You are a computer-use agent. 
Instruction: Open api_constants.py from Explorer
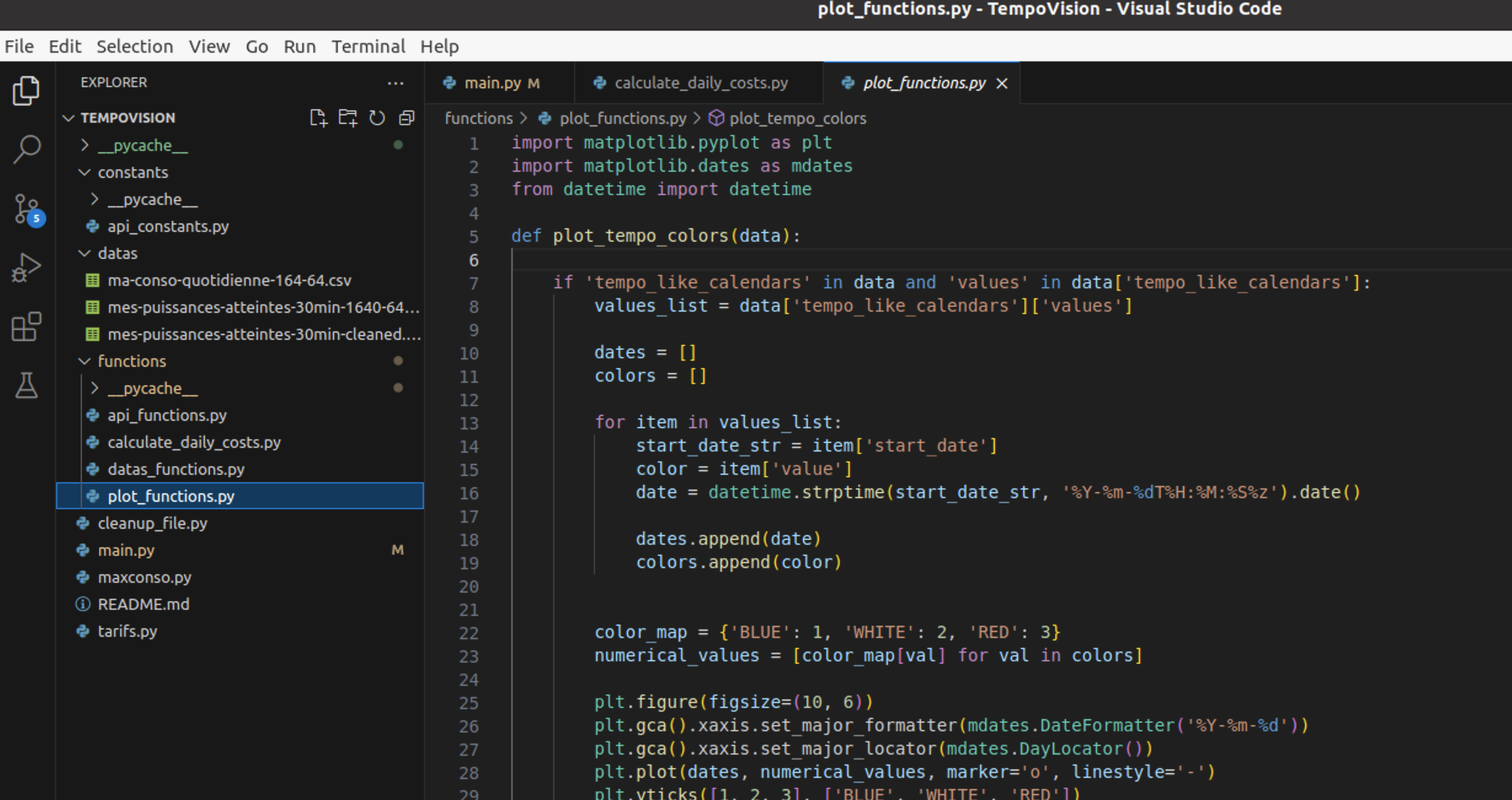click(x=239, y=226)
